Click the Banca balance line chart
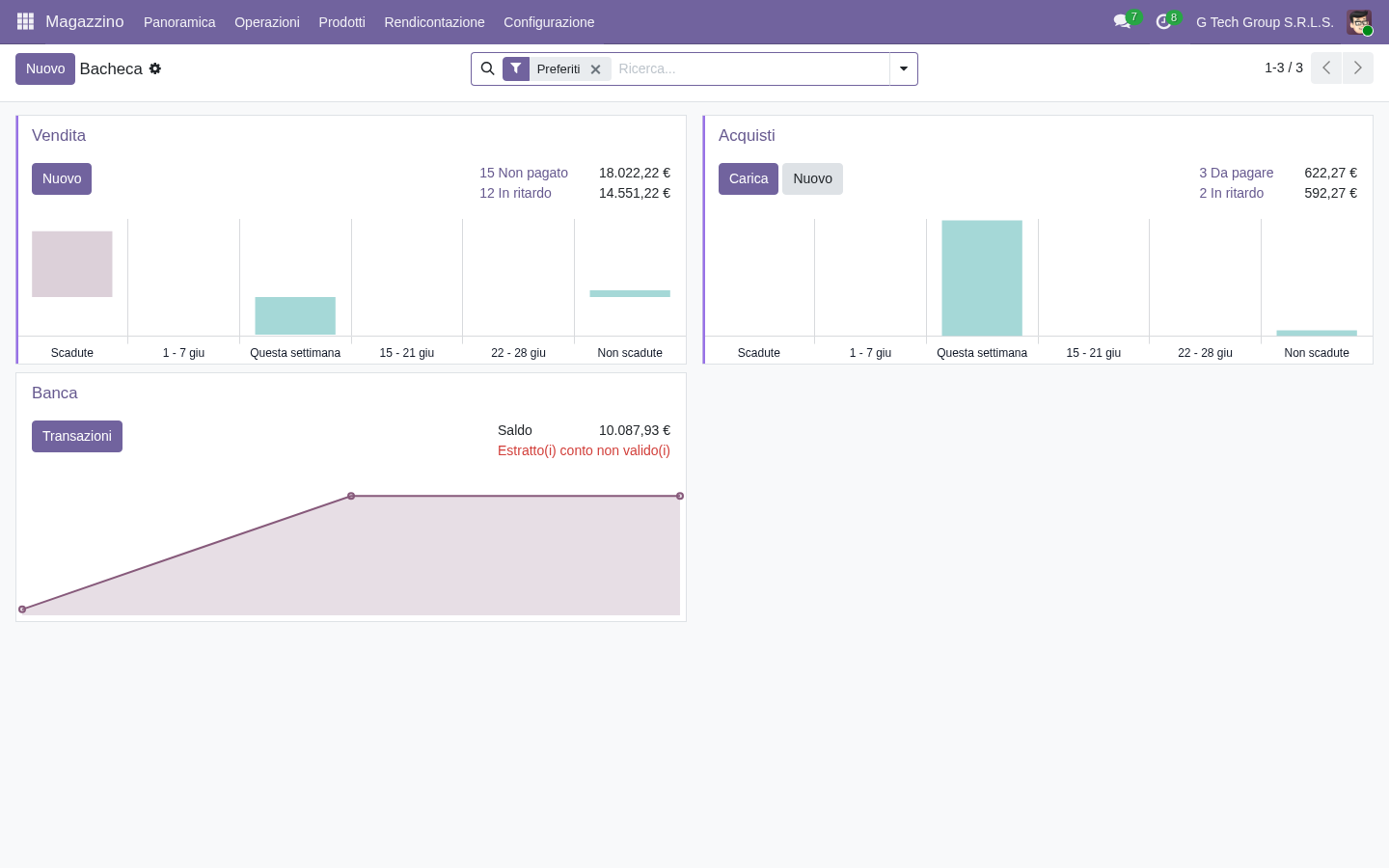This screenshot has height=868, width=1389. point(351,553)
